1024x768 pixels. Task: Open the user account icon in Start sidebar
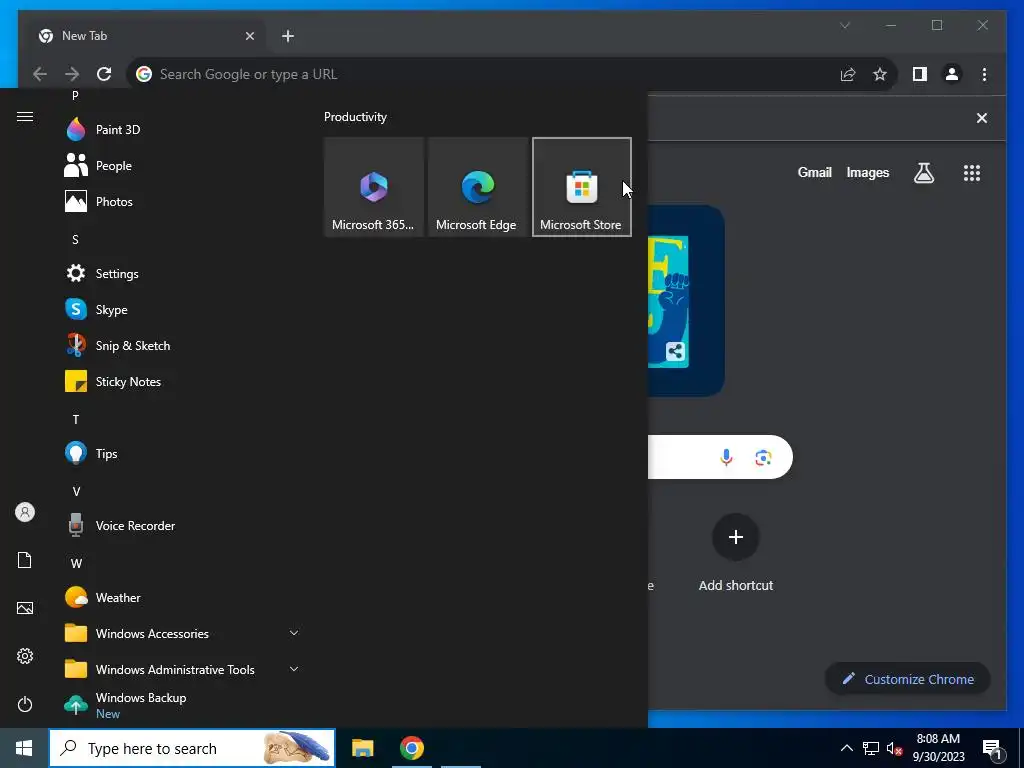click(25, 512)
